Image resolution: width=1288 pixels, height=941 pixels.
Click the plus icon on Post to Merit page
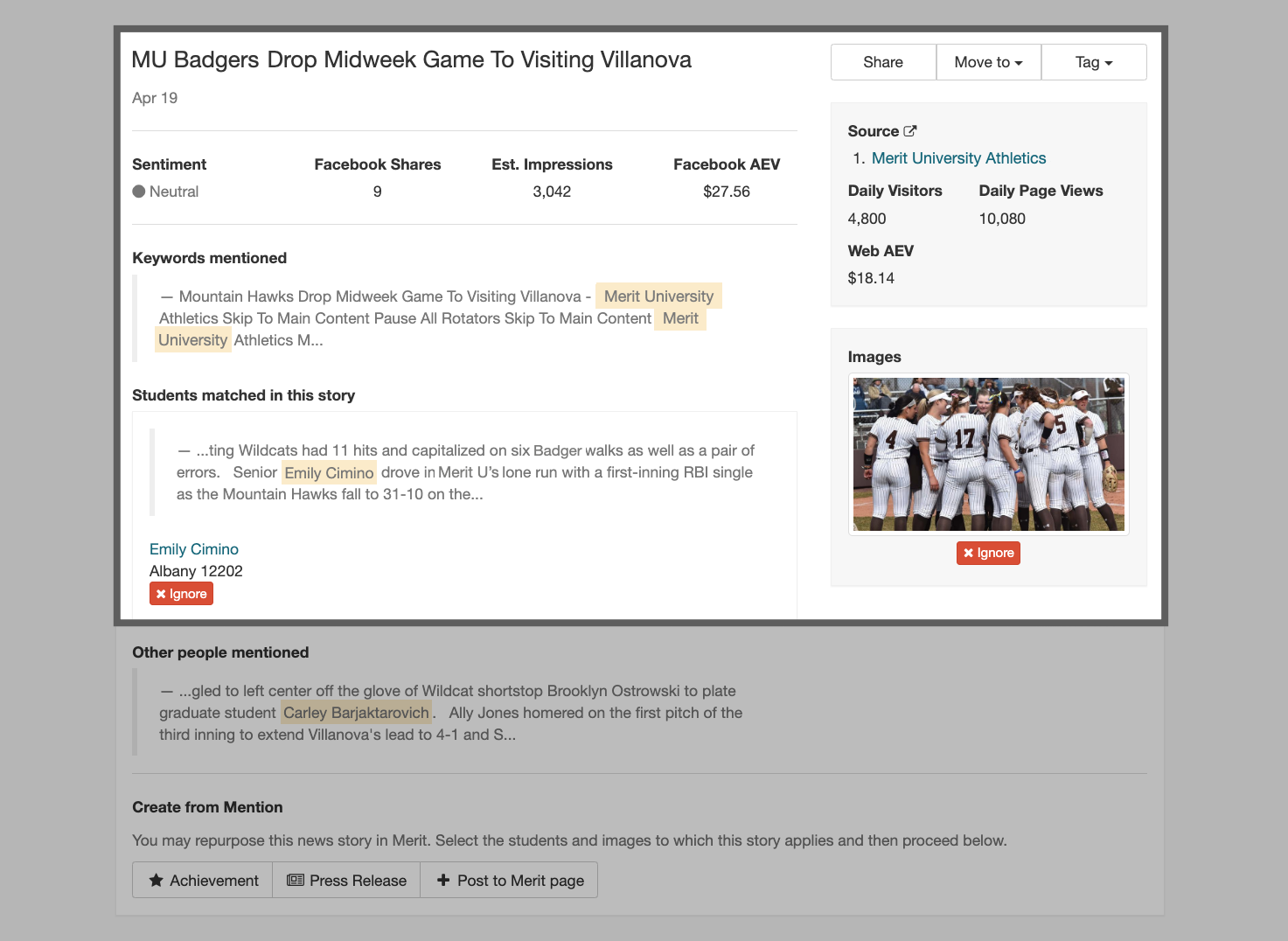pos(444,880)
